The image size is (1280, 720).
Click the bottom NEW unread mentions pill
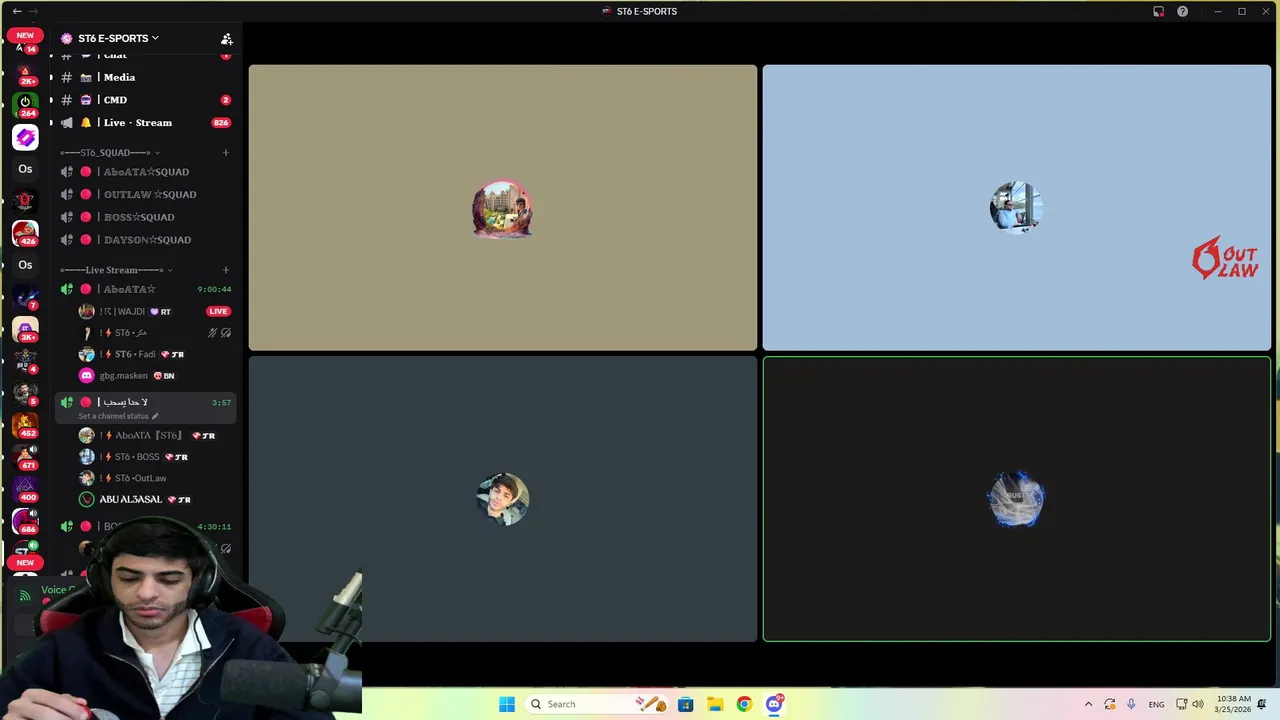(25, 562)
